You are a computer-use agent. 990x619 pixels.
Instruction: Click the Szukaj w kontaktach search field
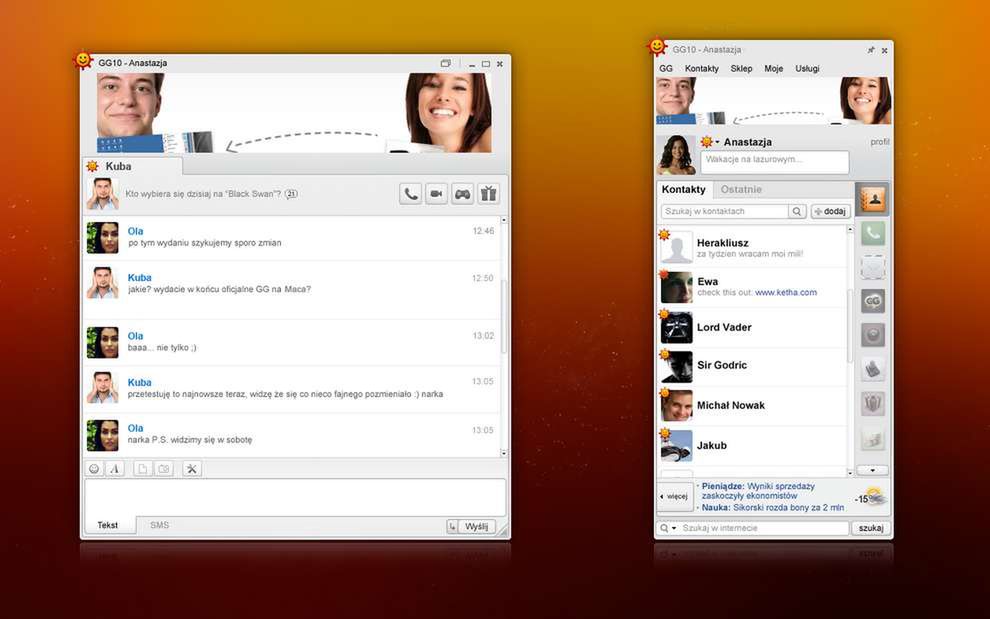coord(725,212)
